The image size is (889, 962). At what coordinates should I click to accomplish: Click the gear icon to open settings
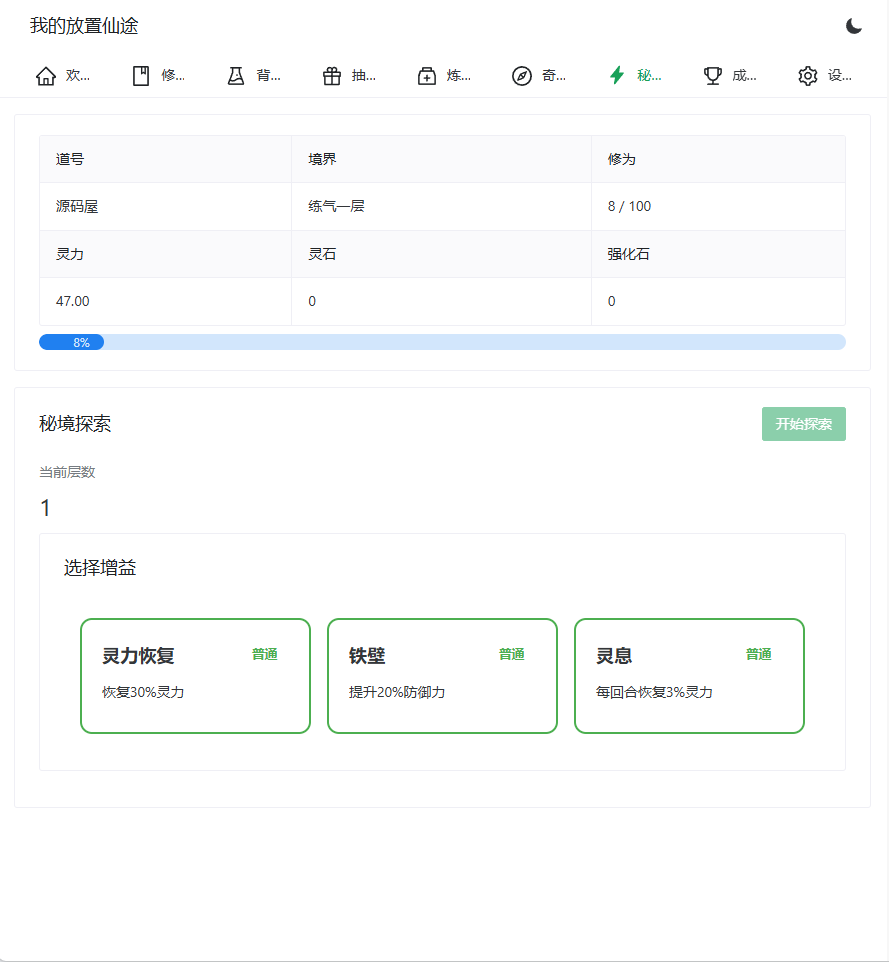pyautogui.click(x=806, y=75)
